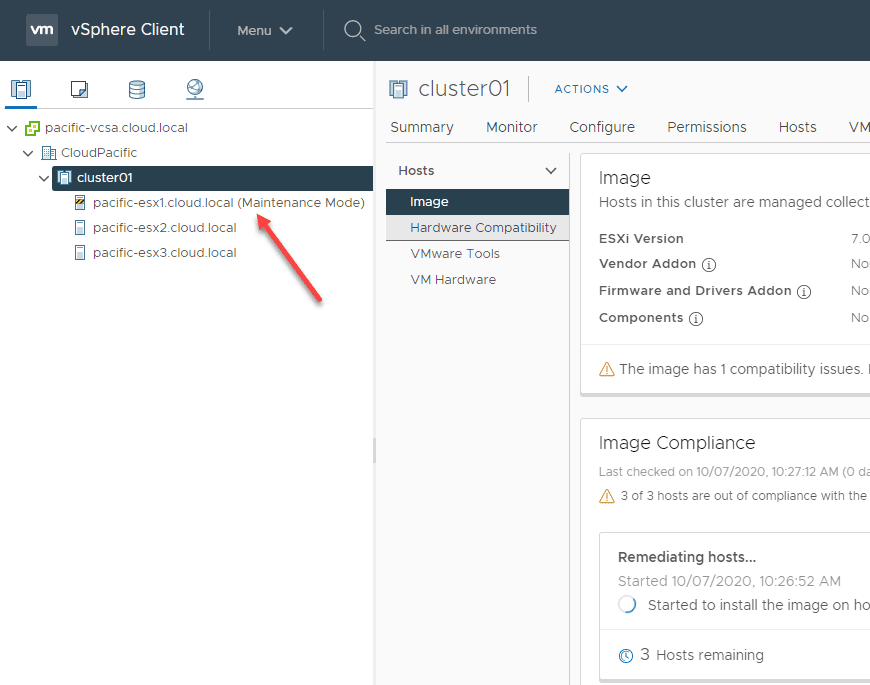This screenshot has width=870, height=685.
Task: Open the Networking inventory view icon
Action: coord(195,89)
